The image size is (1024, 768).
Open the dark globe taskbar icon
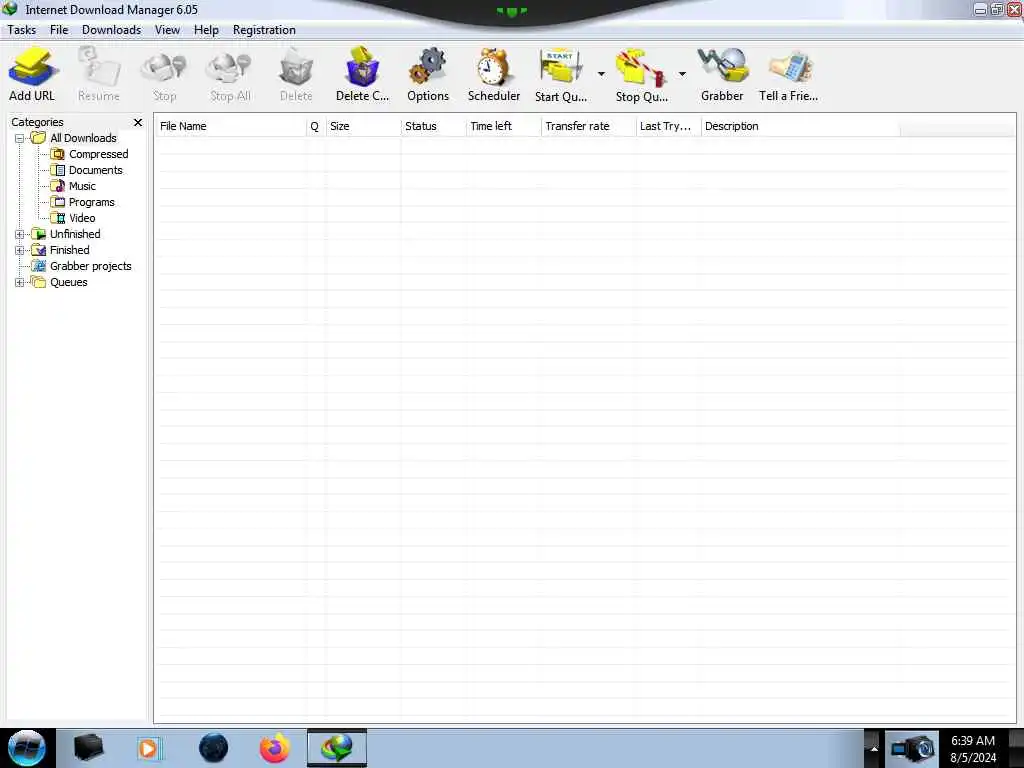[x=214, y=748]
